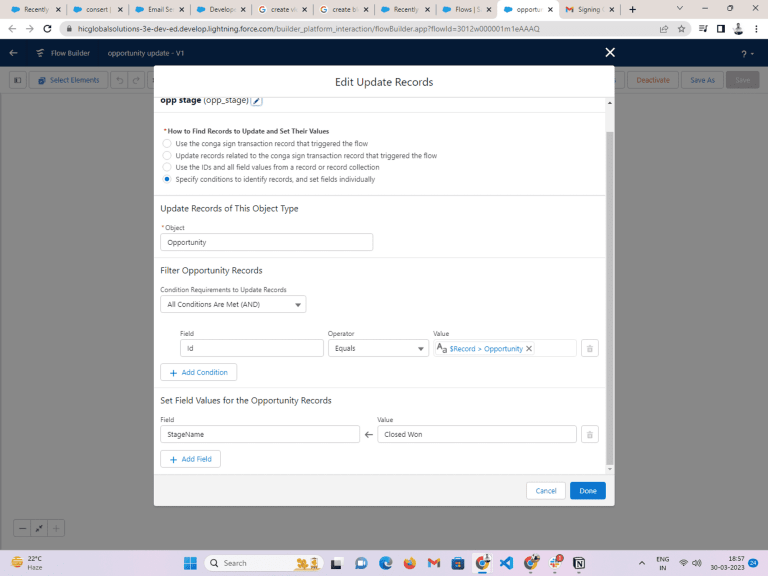Open a new browser tab
This screenshot has width=768, height=576.
[x=632, y=10]
